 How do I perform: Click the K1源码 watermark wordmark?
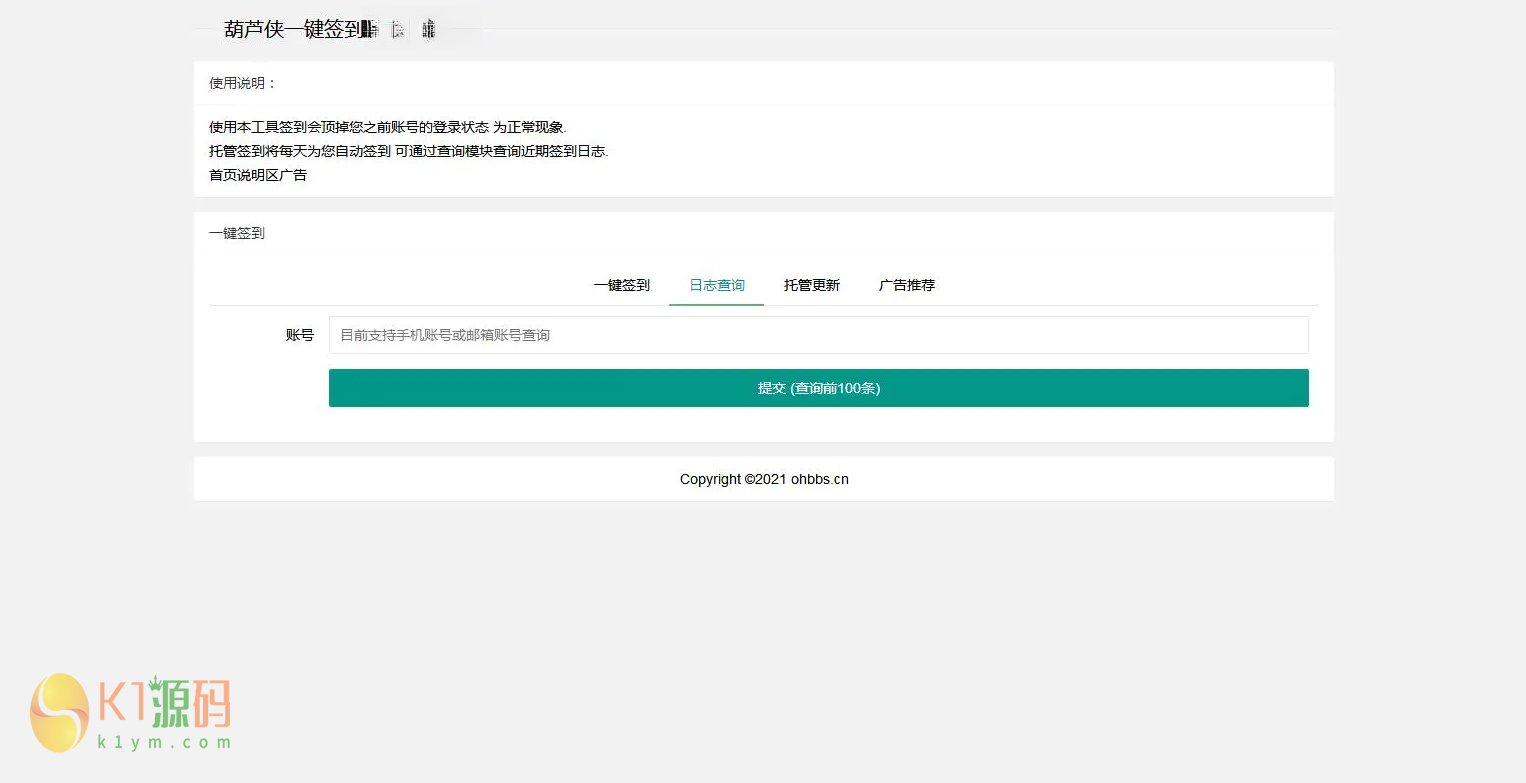(x=165, y=704)
